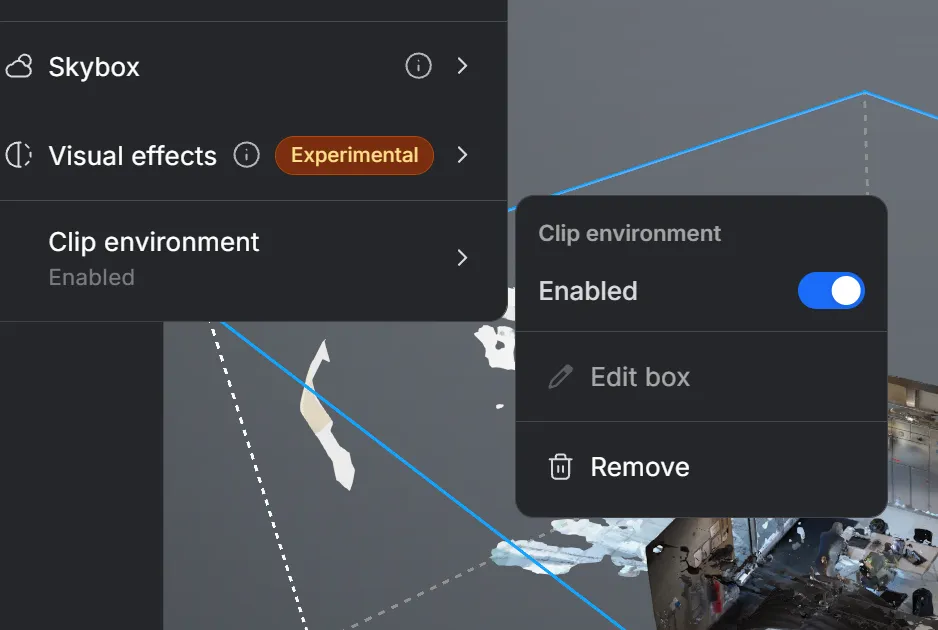Choose Edit box text in popup
938x630 pixels.
point(640,377)
